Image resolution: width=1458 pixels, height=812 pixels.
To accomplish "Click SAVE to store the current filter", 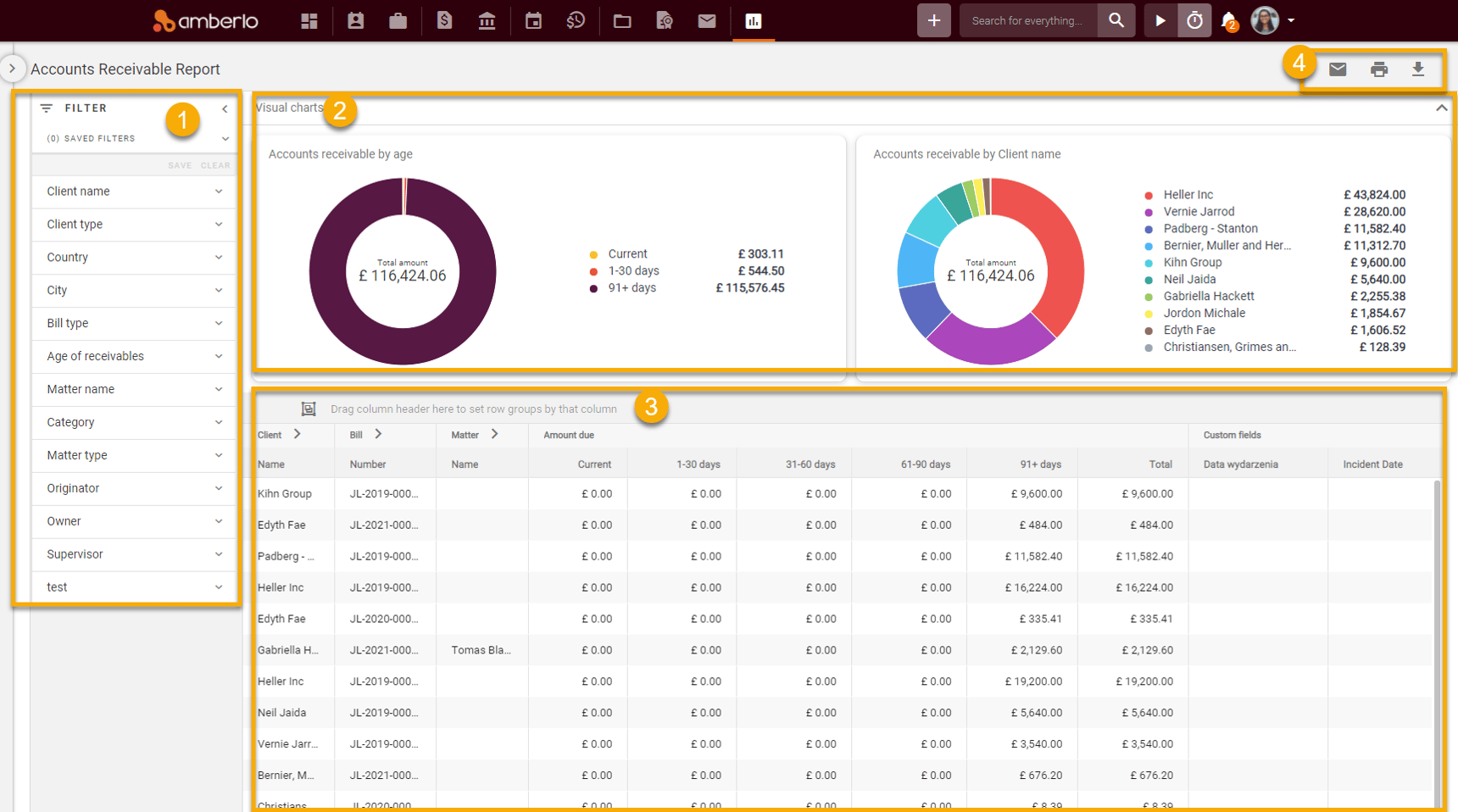I will coord(180,164).
